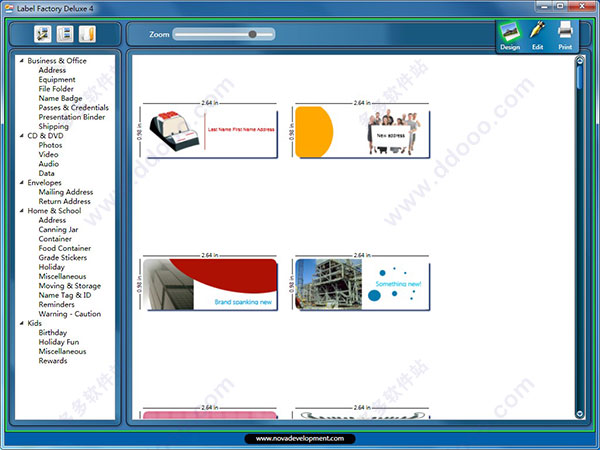
Task: Select the New address people label template
Action: [362, 132]
